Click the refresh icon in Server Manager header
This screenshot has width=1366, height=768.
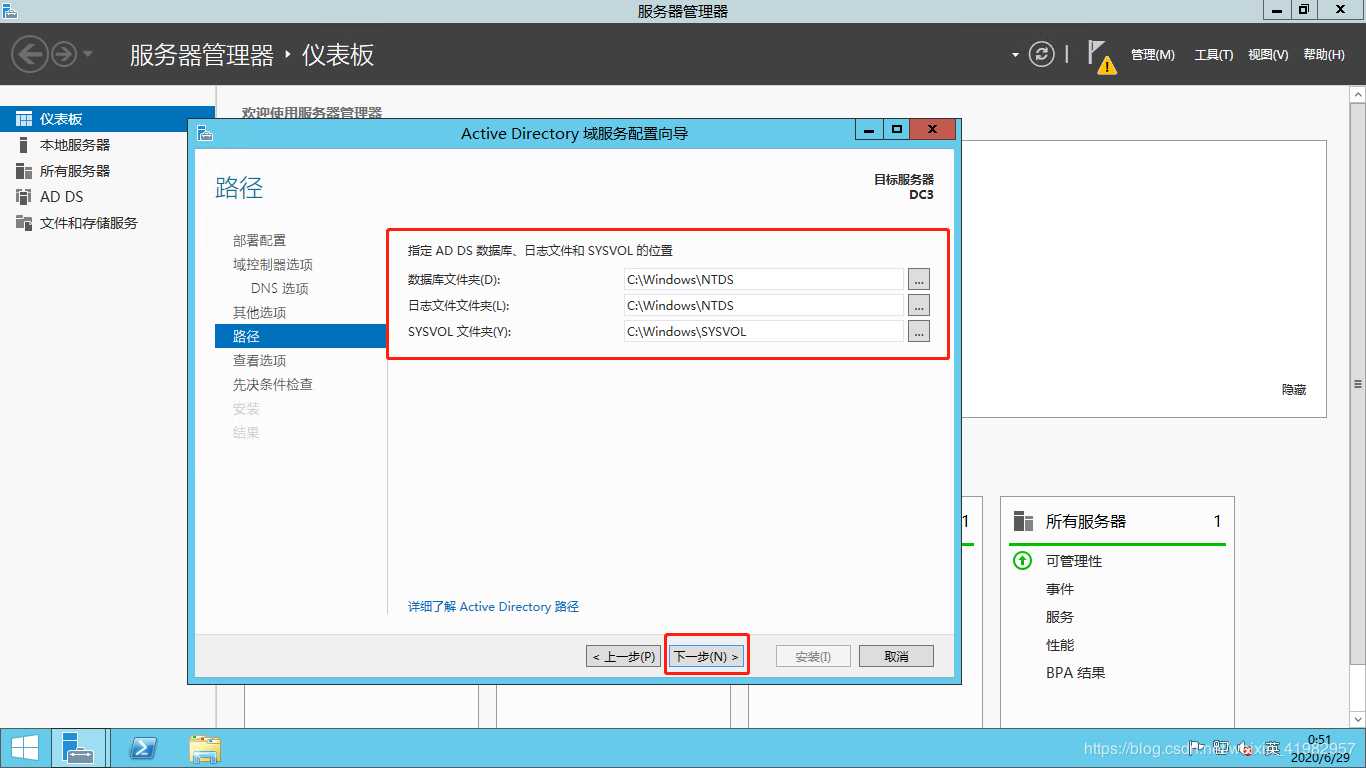[x=1042, y=54]
